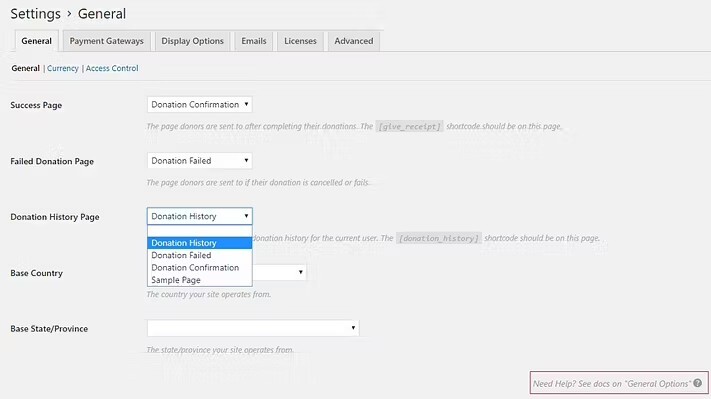The width and height of the screenshot is (711, 399).
Task: Click the help question mark icon
Action: 697,383
